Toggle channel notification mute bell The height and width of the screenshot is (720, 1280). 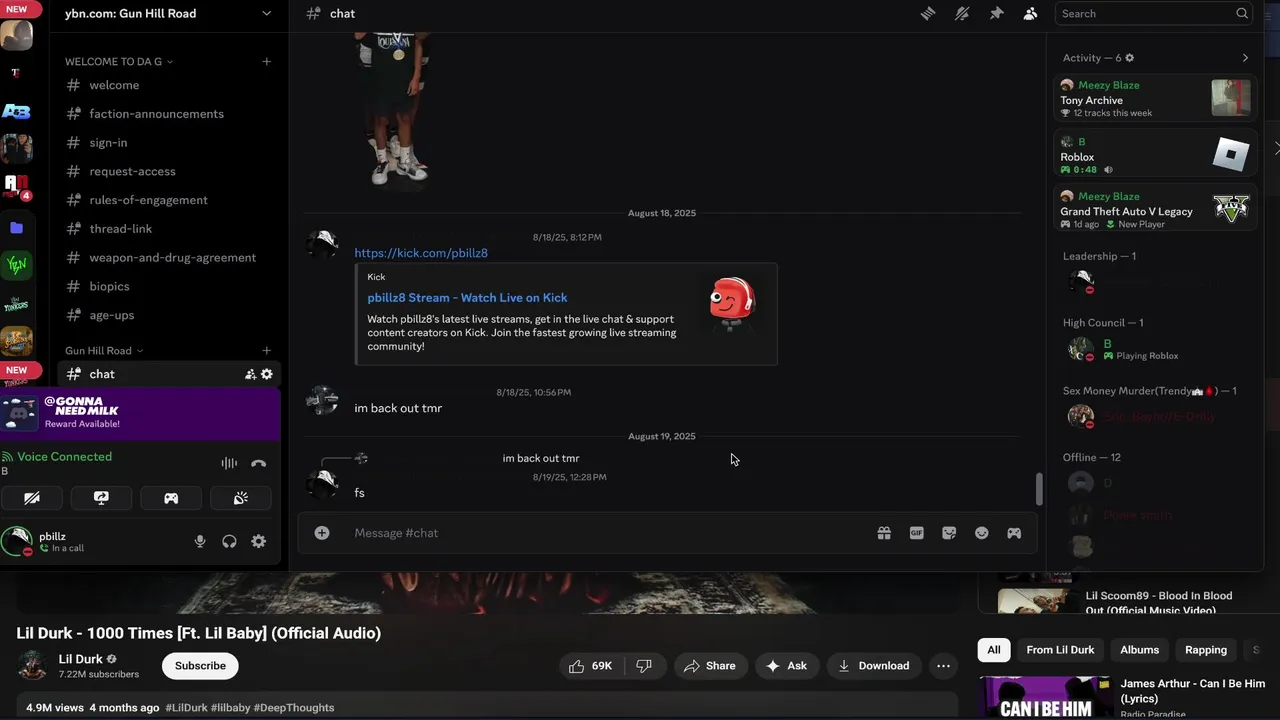point(962,14)
